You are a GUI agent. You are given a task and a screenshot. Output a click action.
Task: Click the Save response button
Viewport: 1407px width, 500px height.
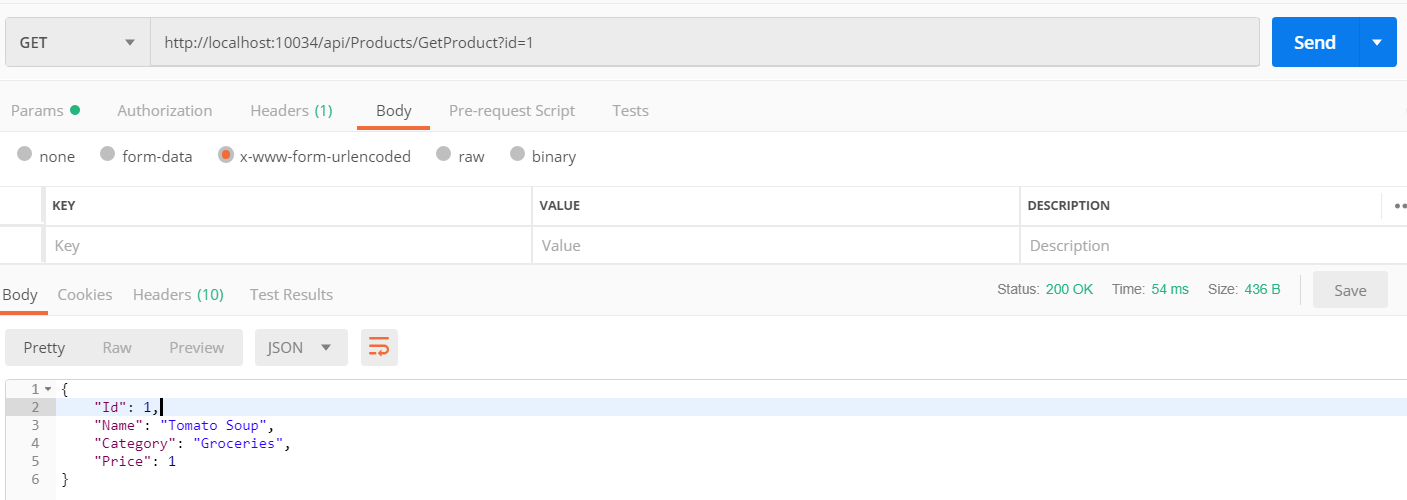(1349, 290)
